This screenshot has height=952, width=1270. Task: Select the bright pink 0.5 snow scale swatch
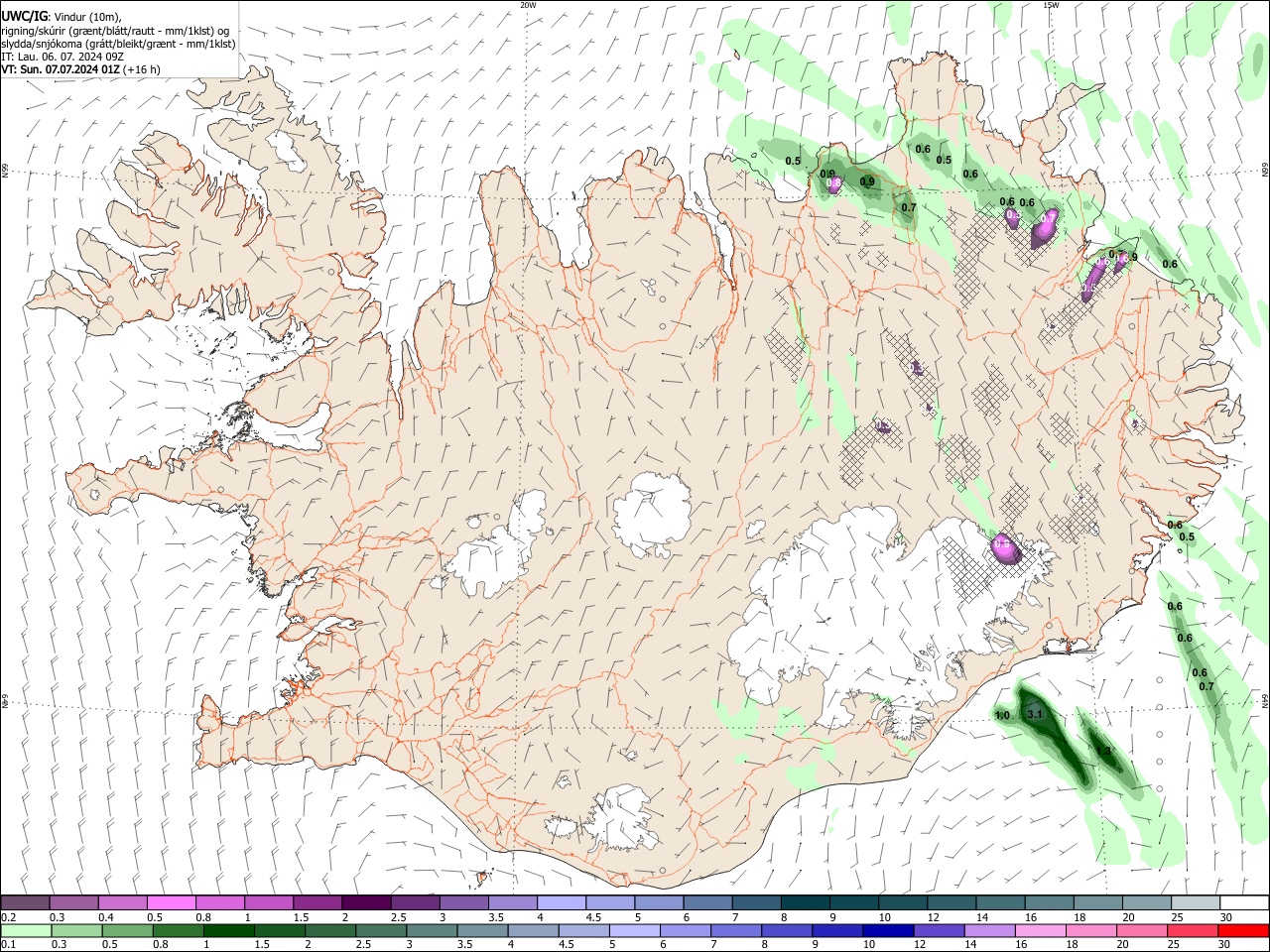tap(171, 902)
